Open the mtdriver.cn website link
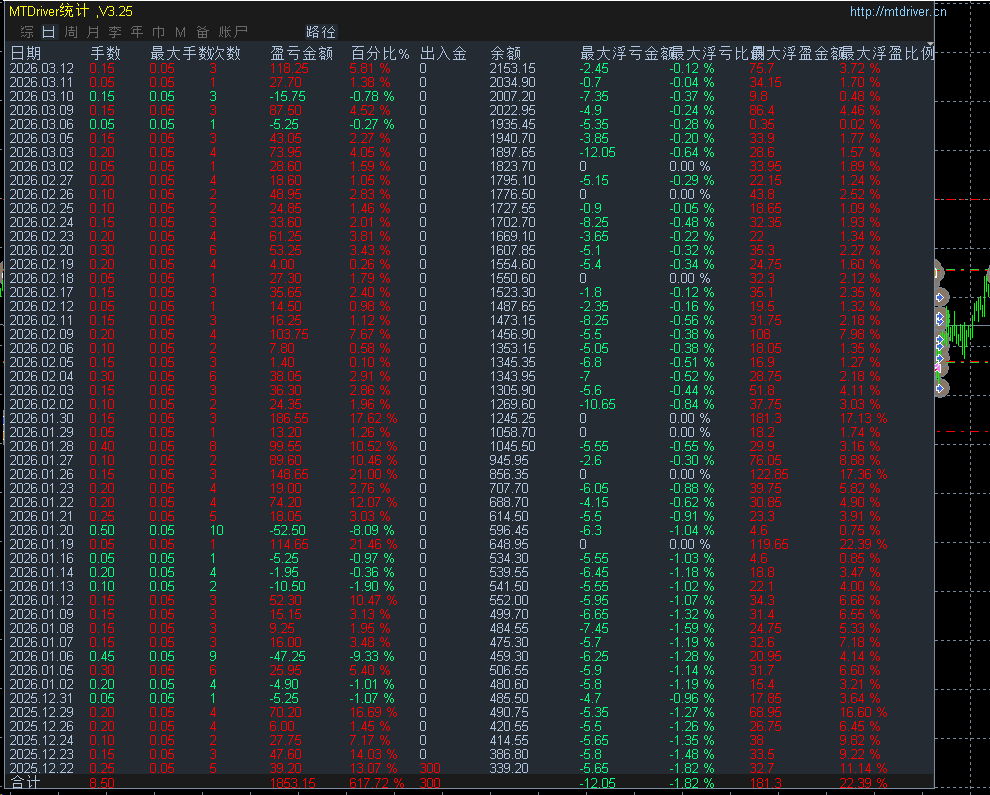 click(898, 11)
